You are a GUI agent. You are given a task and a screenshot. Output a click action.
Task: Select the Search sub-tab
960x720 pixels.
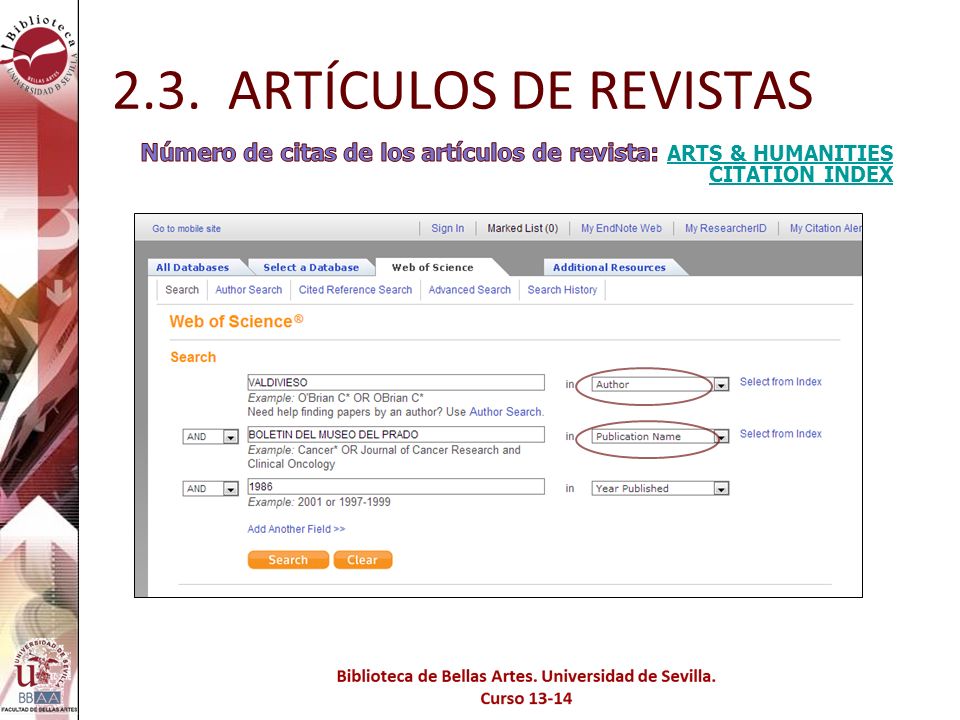[x=182, y=290]
